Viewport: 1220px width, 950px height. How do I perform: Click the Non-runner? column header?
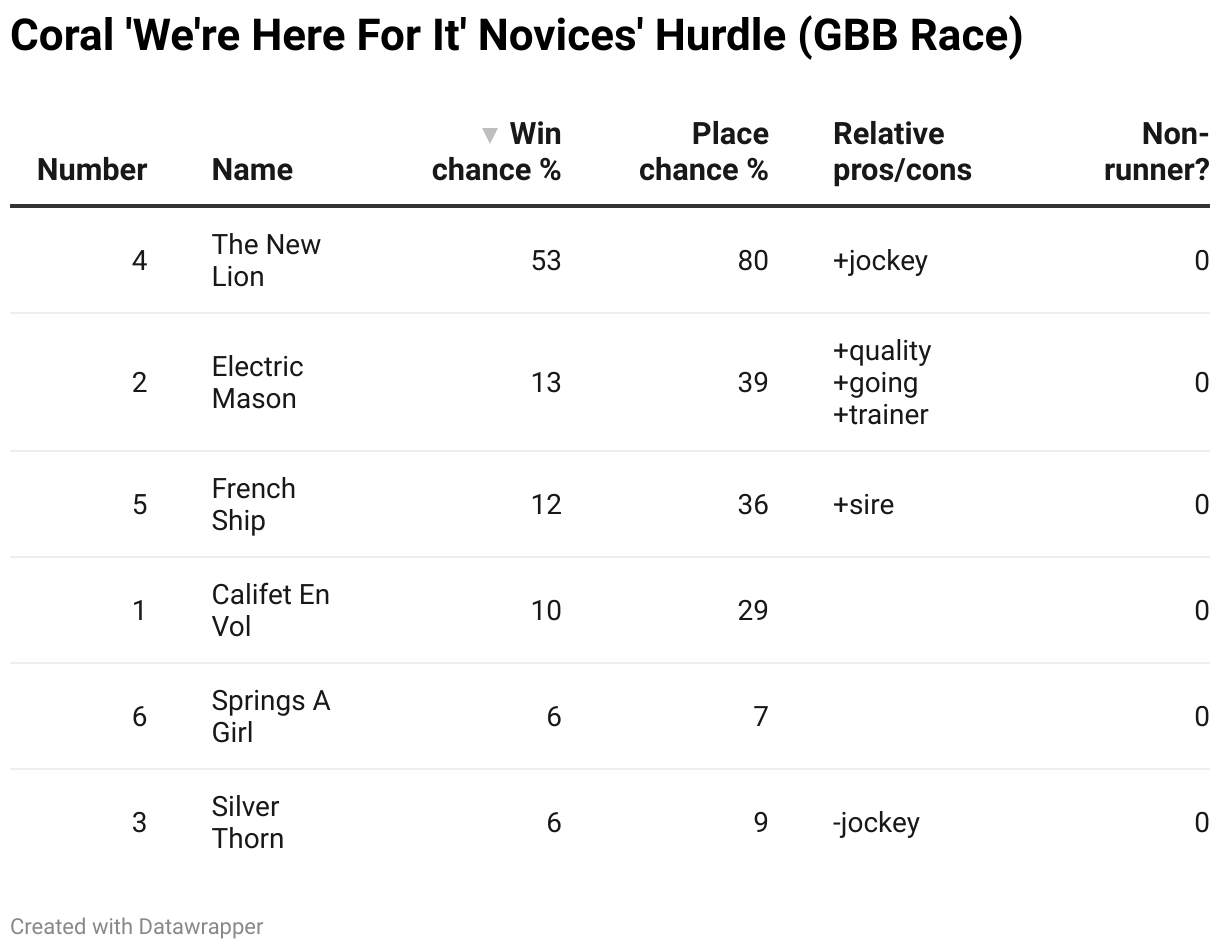click(1157, 152)
